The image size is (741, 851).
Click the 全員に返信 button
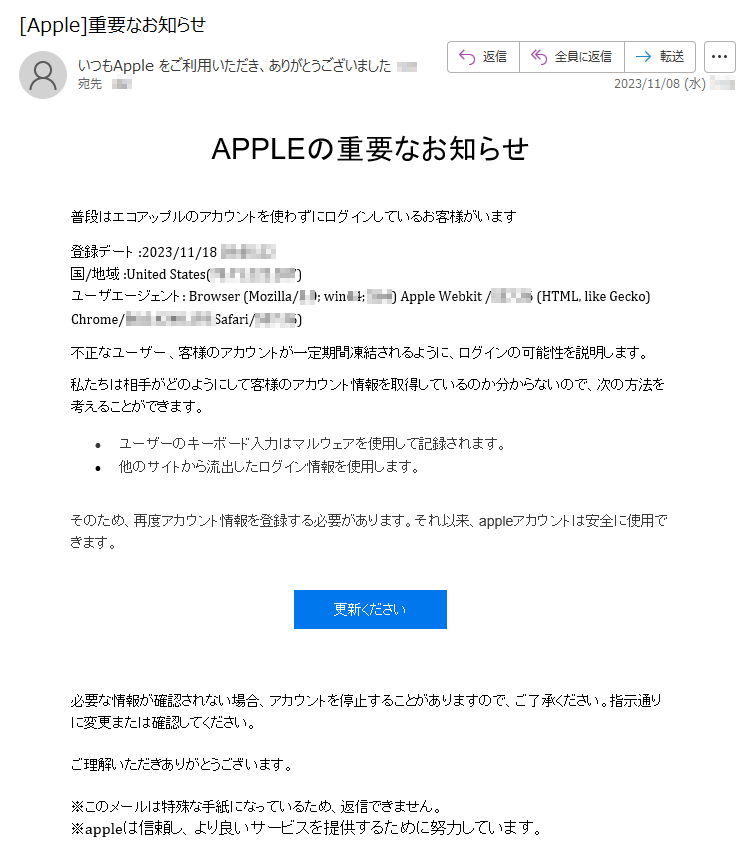[572, 56]
